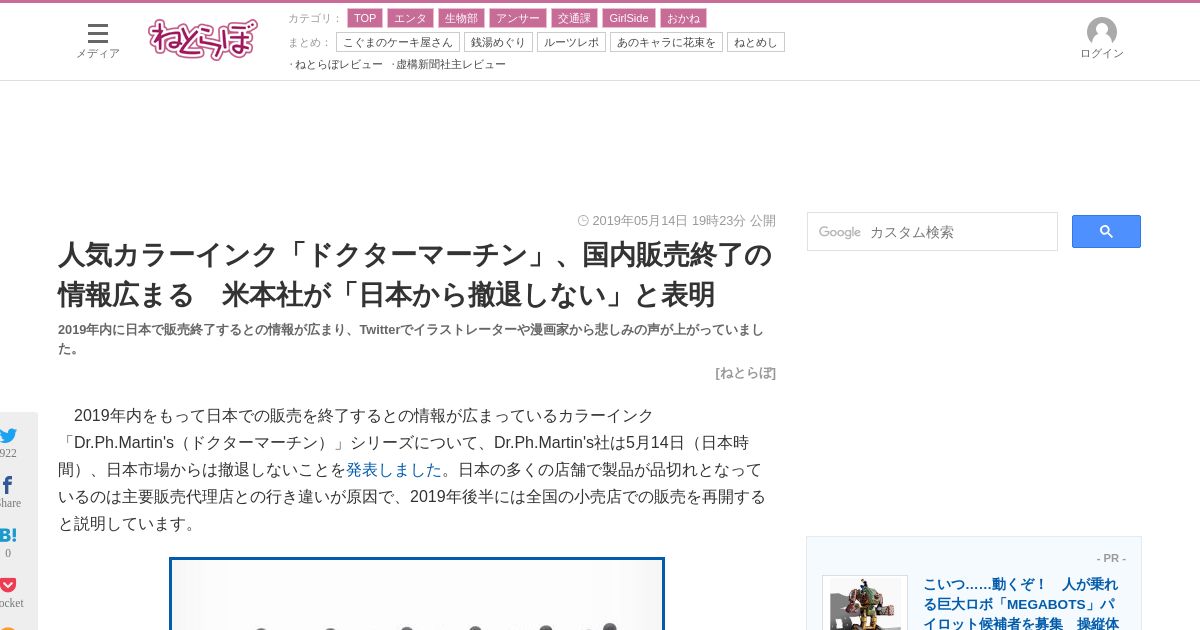Open the 生物部 category tab
1200x630 pixels.
461,18
